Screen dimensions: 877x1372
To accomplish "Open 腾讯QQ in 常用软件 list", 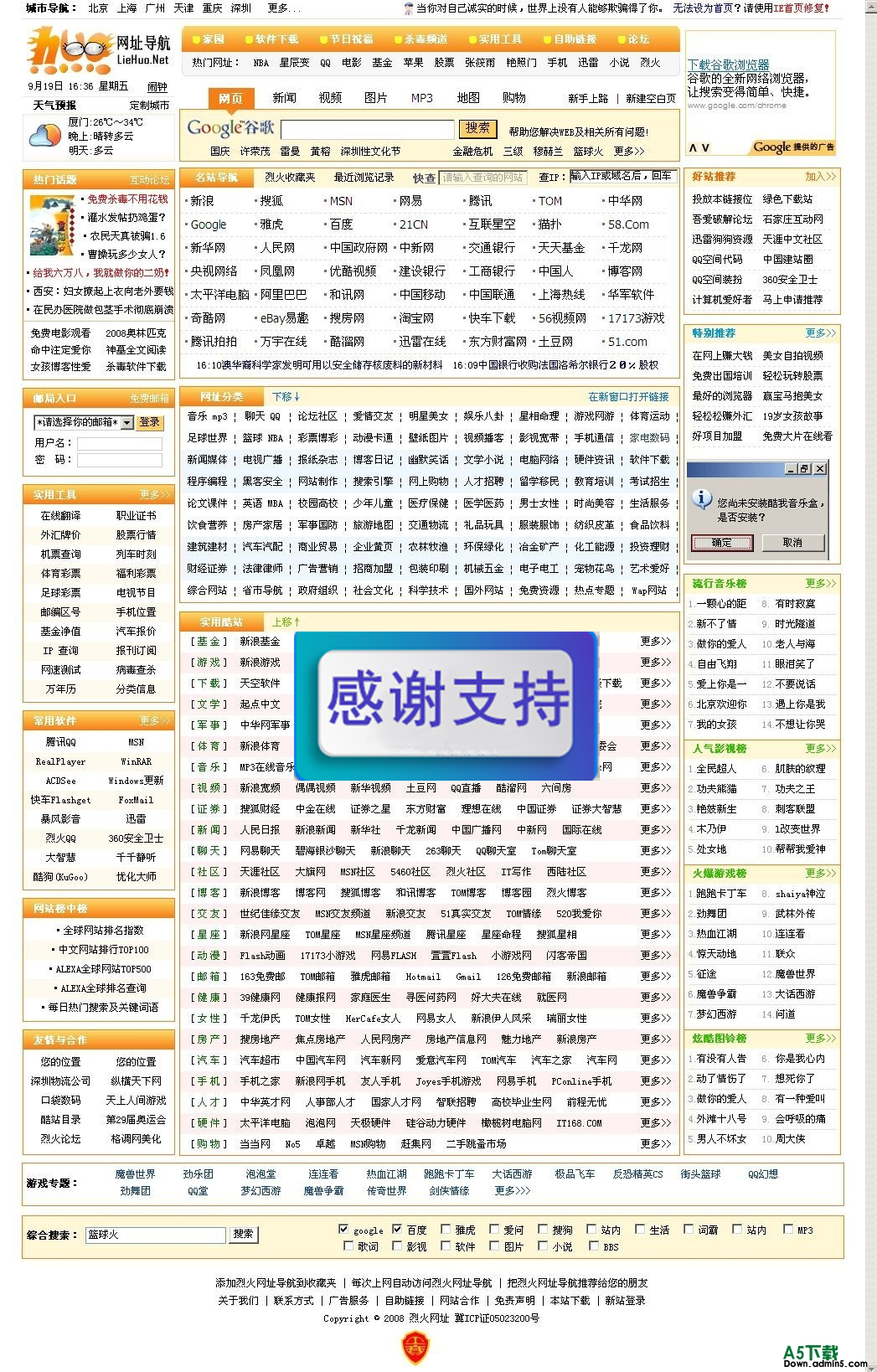I will click(x=60, y=742).
